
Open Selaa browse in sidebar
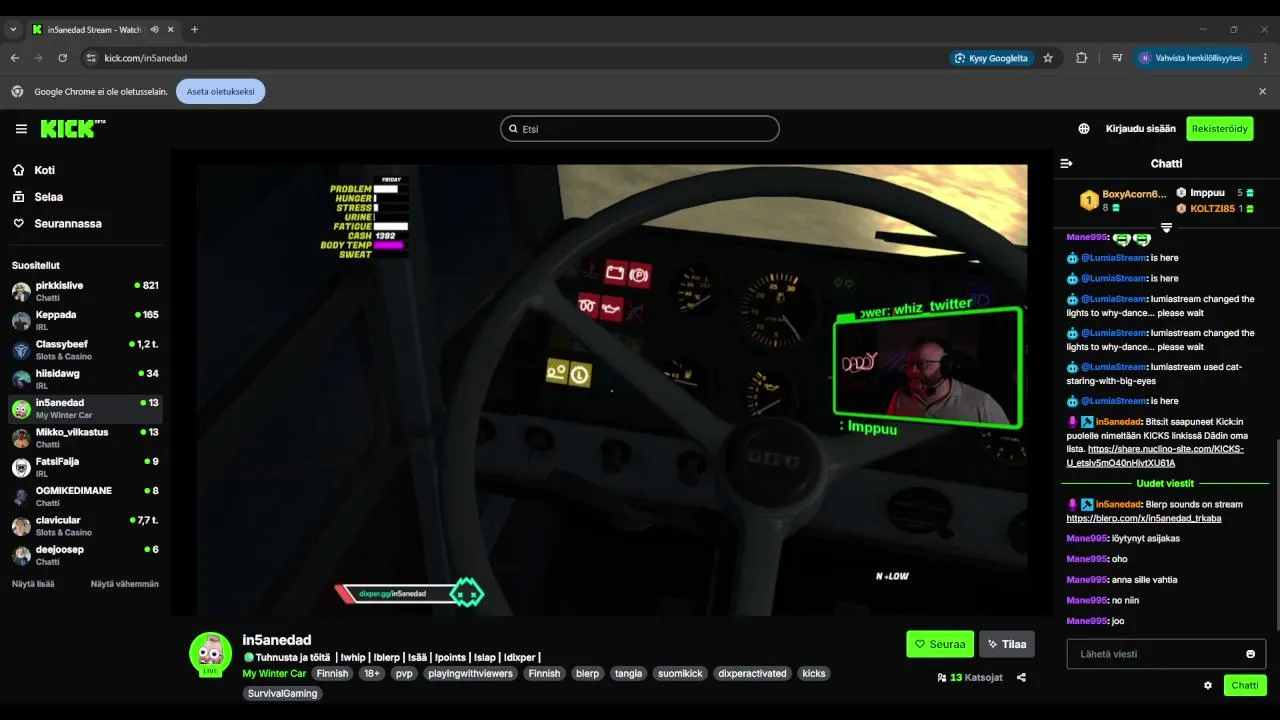point(86,197)
